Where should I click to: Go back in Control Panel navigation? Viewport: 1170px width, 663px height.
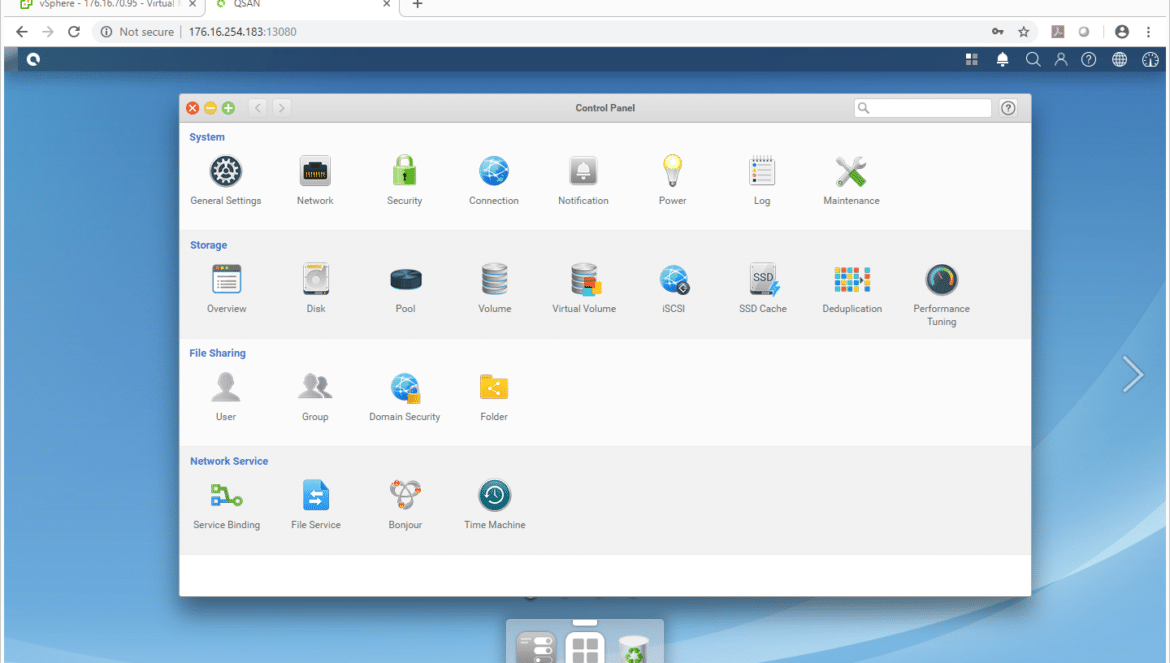pyautogui.click(x=258, y=108)
